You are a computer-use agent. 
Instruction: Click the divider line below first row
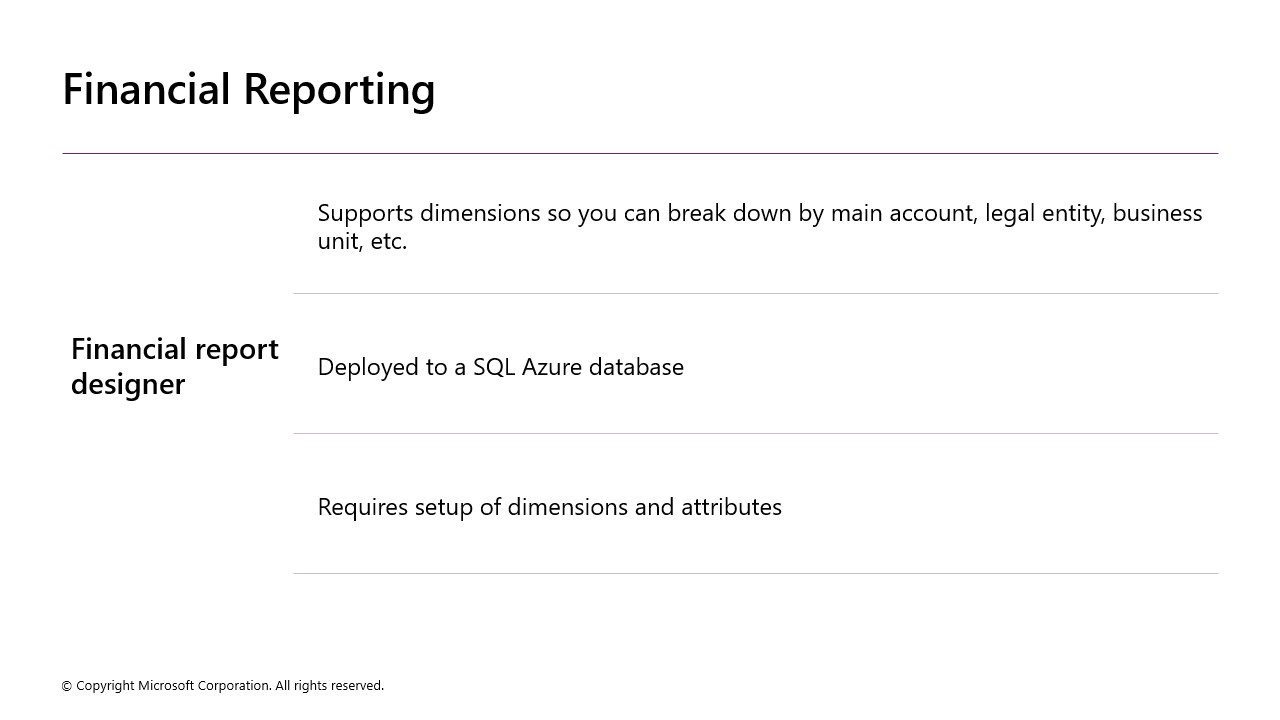click(x=756, y=293)
